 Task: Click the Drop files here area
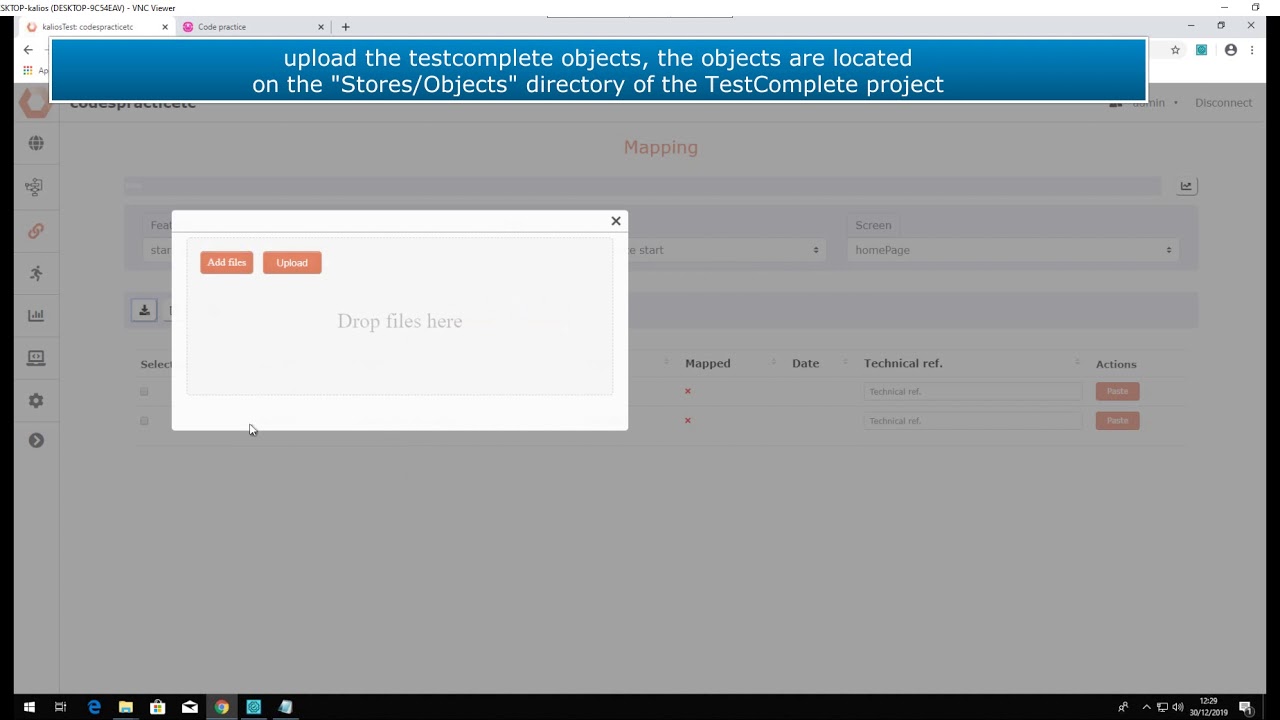[x=400, y=320]
